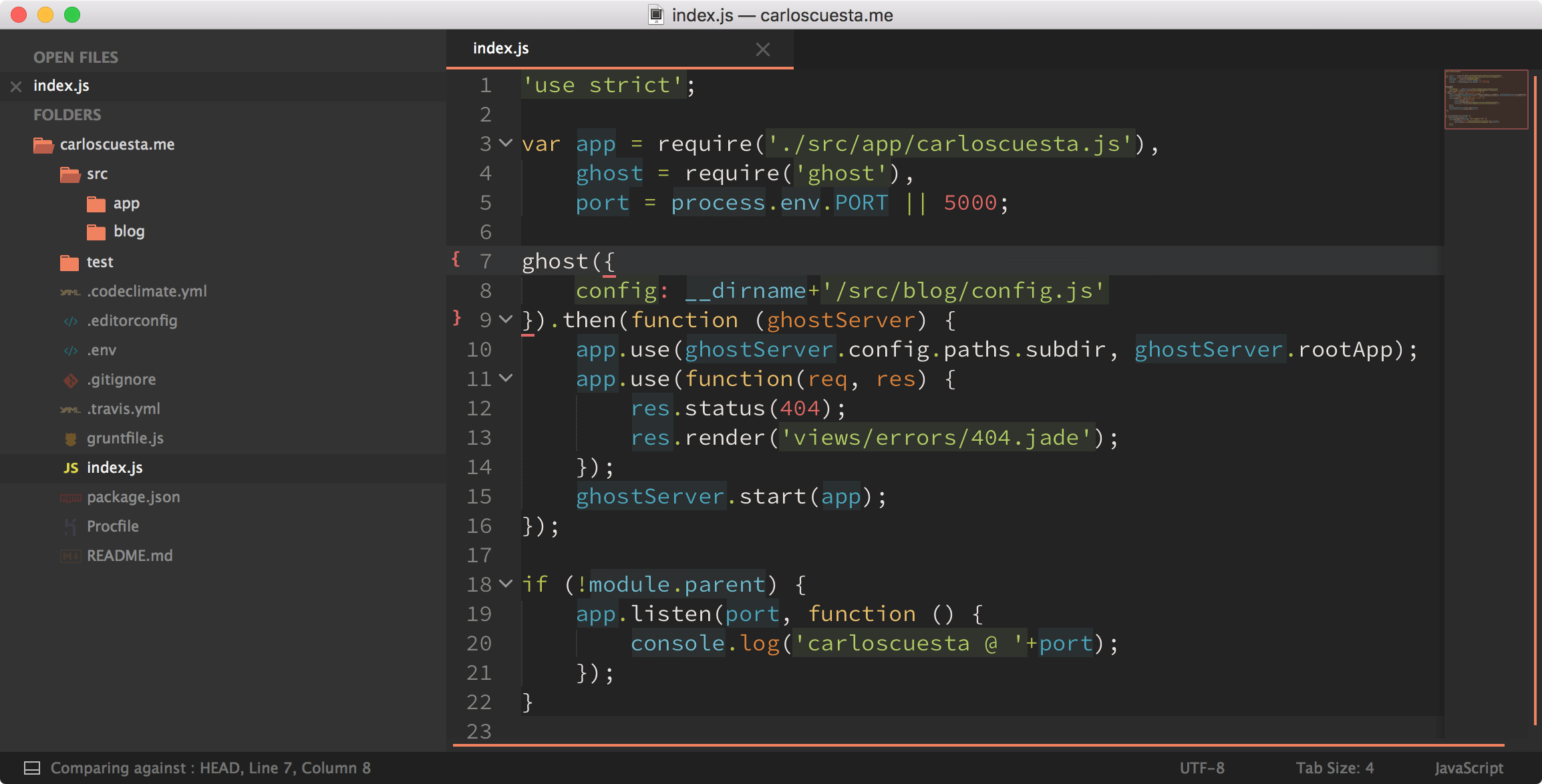Place cursor on 'use strict' string
The width and height of the screenshot is (1542, 784).
point(603,85)
